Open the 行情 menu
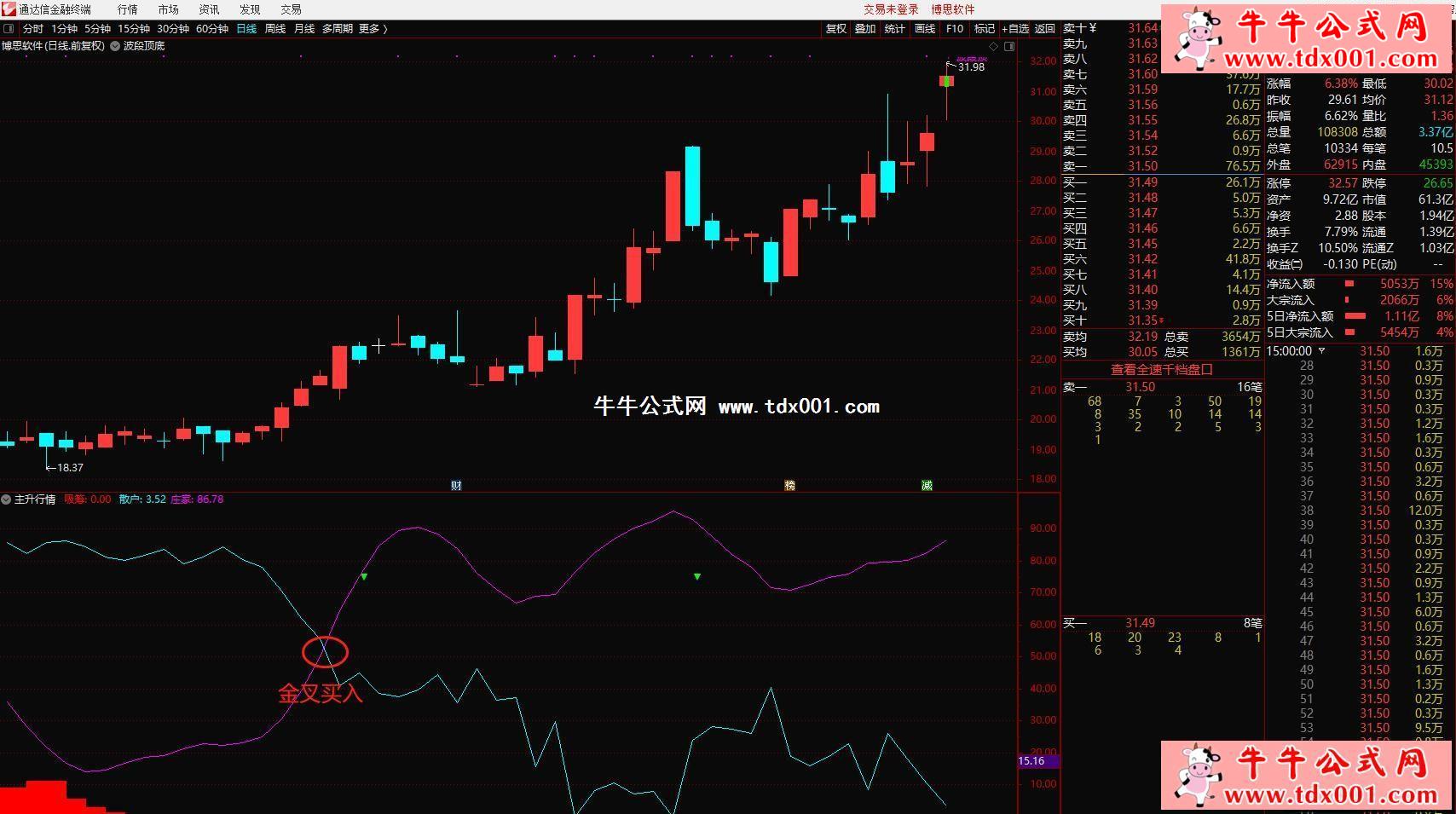 [127, 9]
